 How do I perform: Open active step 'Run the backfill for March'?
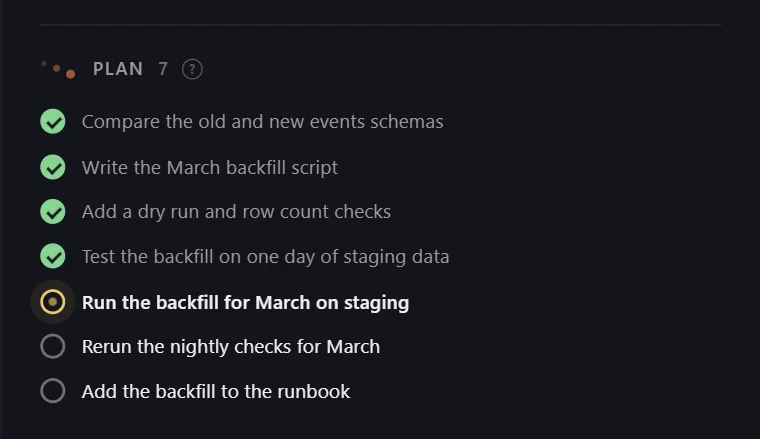[245, 302]
